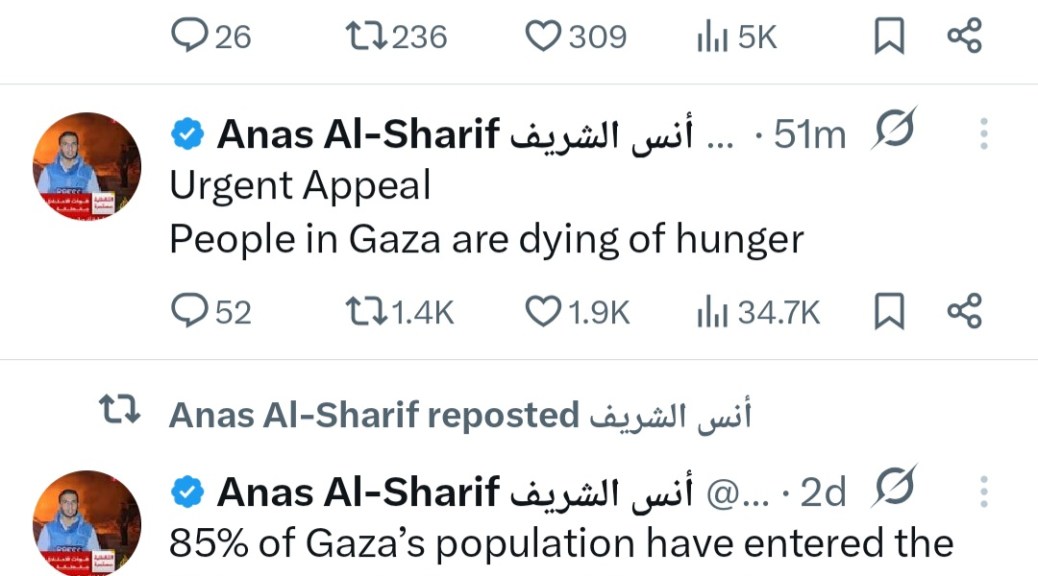Viewport: 1038px width, 576px height.
Task: View analytics showing 5K views
Action: click(711, 37)
